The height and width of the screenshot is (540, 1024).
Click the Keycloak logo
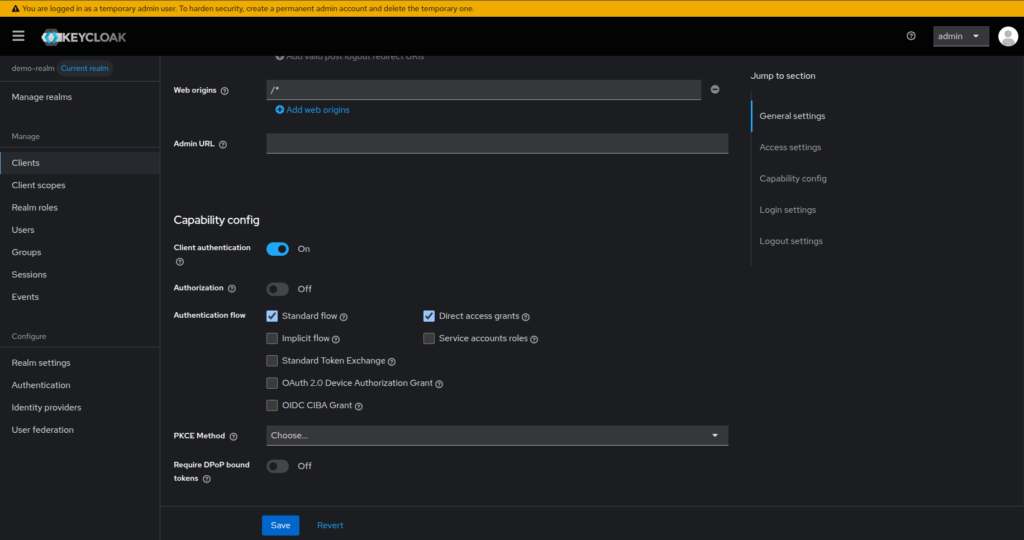[84, 37]
